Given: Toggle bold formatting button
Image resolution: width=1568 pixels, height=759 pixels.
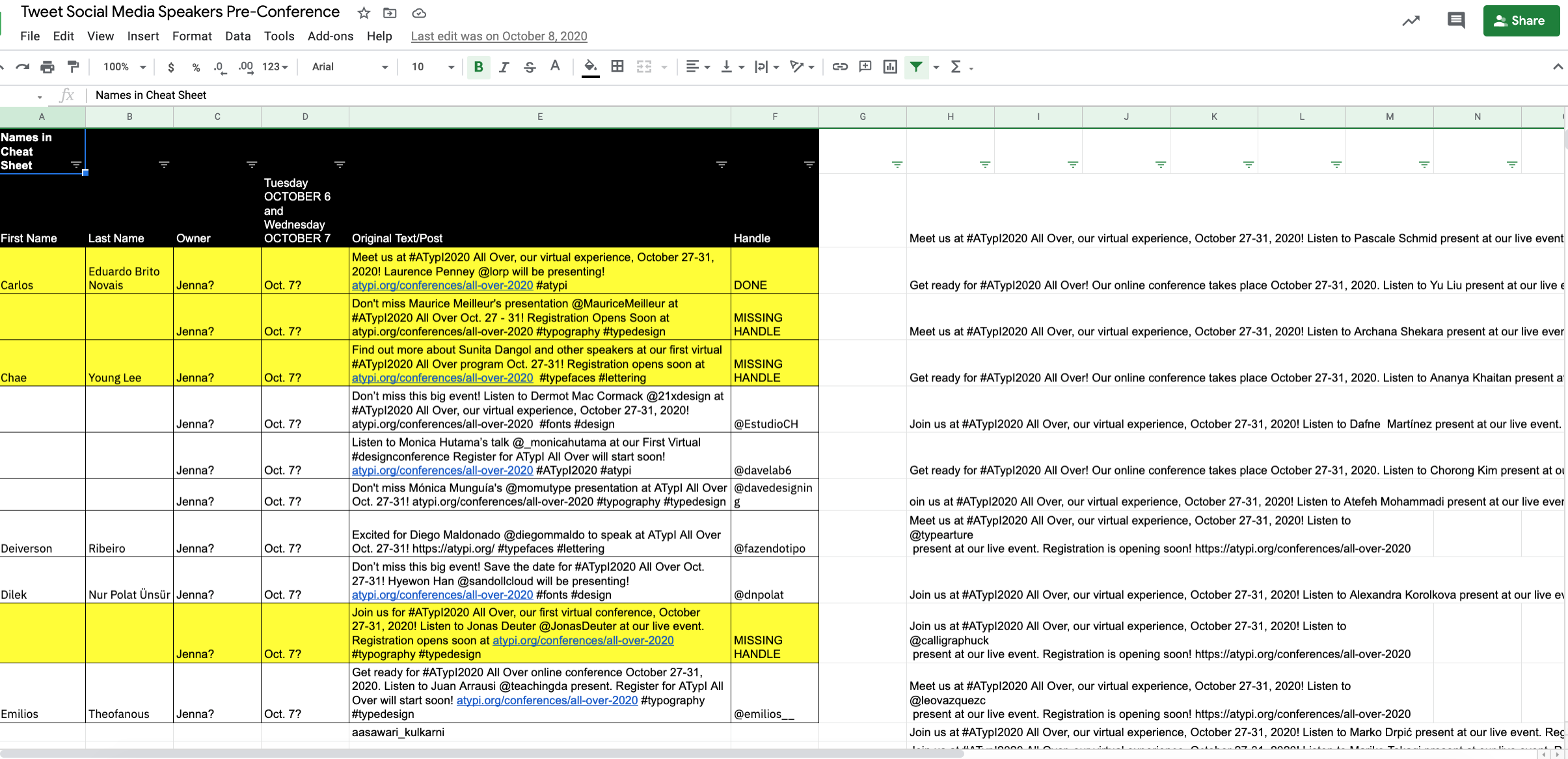Looking at the screenshot, I should coord(478,67).
